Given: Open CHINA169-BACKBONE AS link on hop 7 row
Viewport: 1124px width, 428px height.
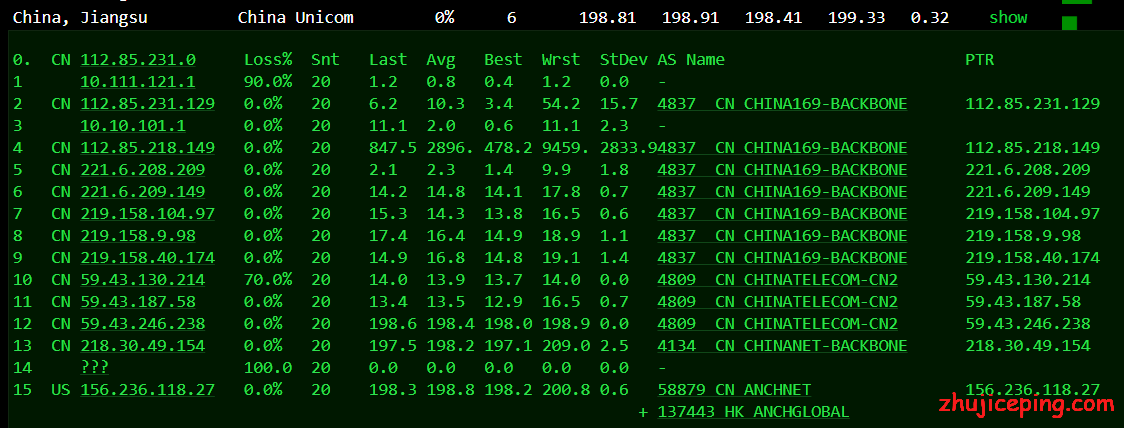Looking at the screenshot, I should tap(782, 214).
